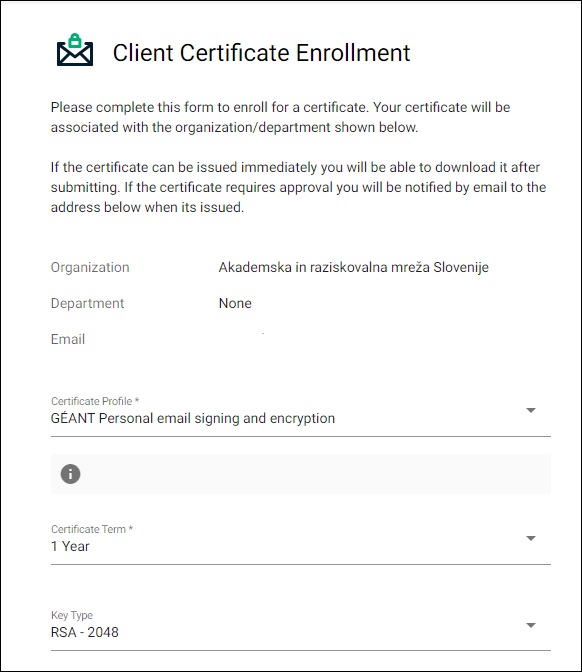Click the Akademska in raziskovalna mreža Slovenije text
582x672 pixels.
[x=354, y=267]
